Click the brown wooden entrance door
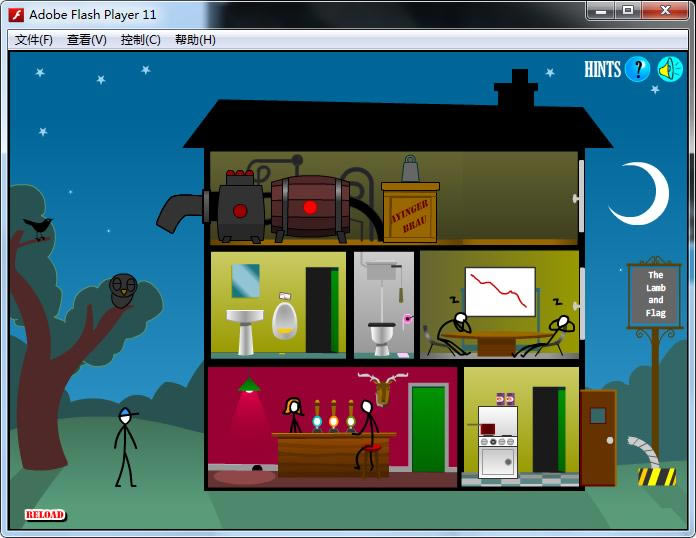 tap(597, 437)
